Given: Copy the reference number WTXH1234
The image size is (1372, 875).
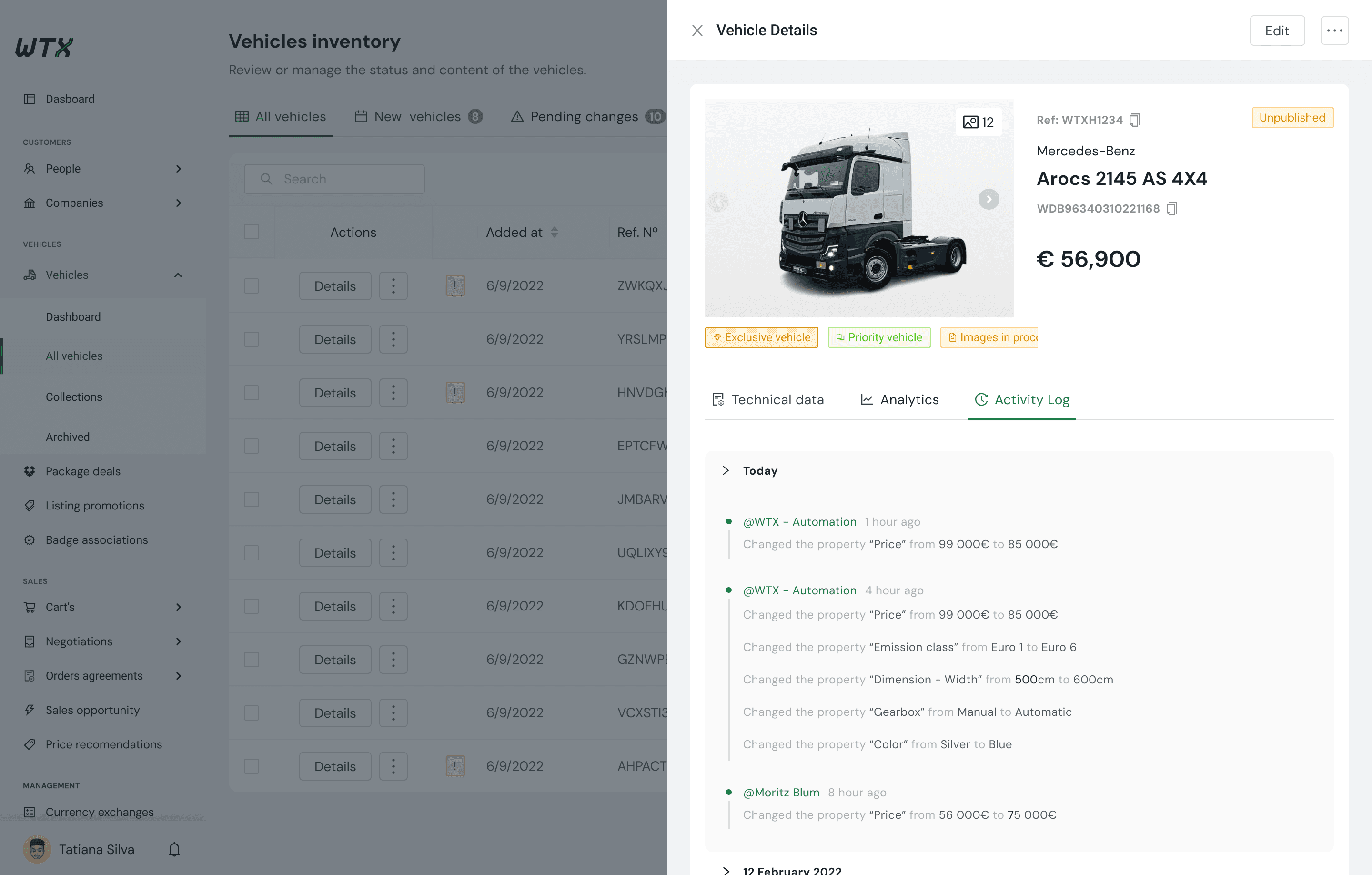Looking at the screenshot, I should click(x=1135, y=120).
